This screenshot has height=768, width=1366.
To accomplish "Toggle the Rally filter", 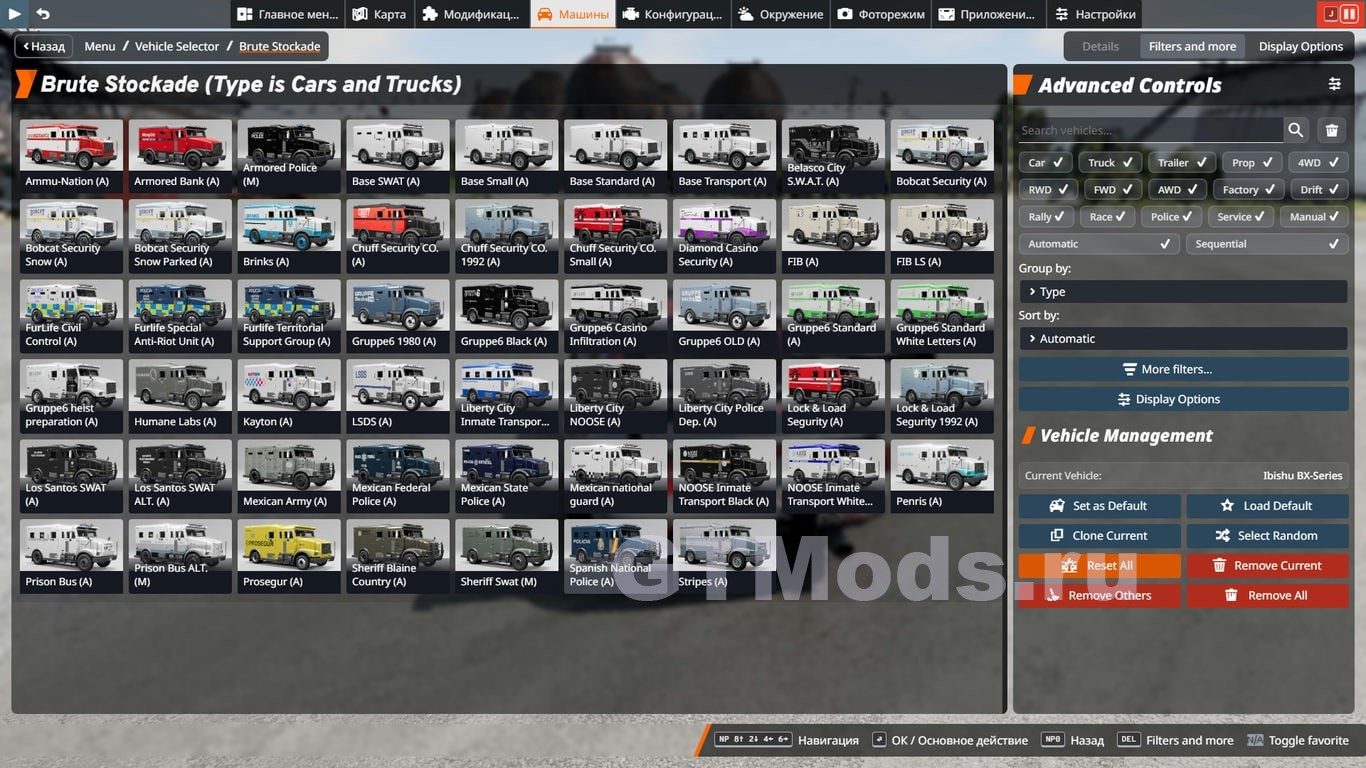I will [1046, 216].
